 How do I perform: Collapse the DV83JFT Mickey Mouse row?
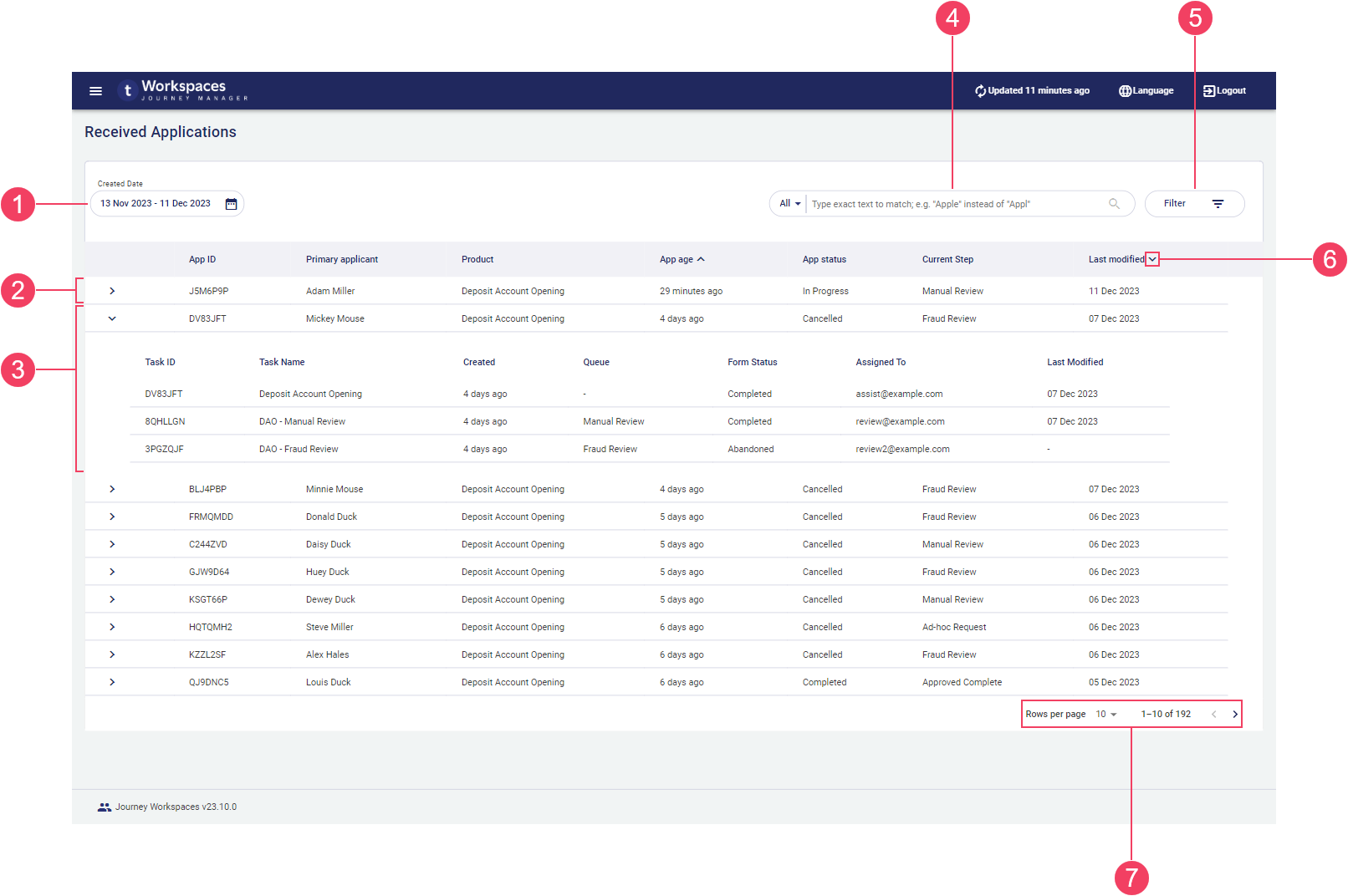click(x=112, y=319)
